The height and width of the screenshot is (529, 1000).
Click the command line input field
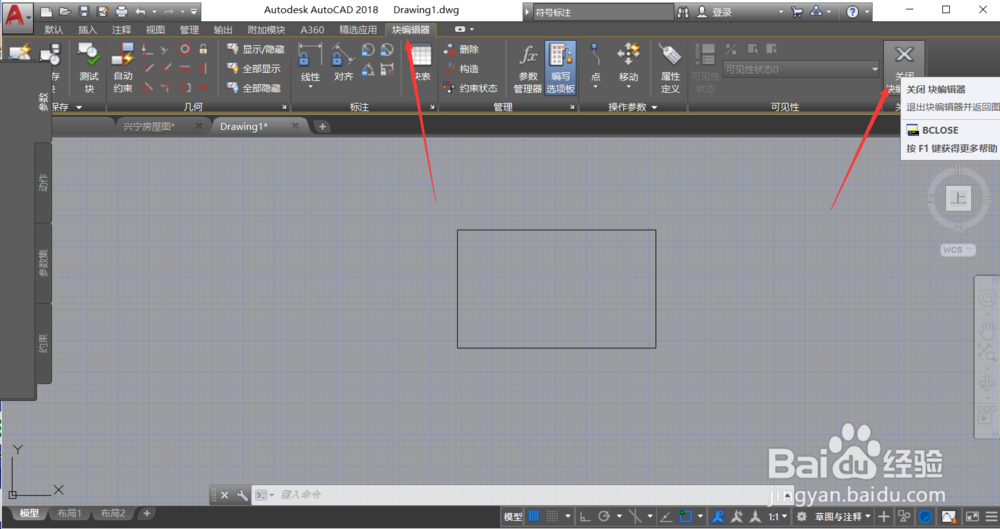(x=523, y=495)
